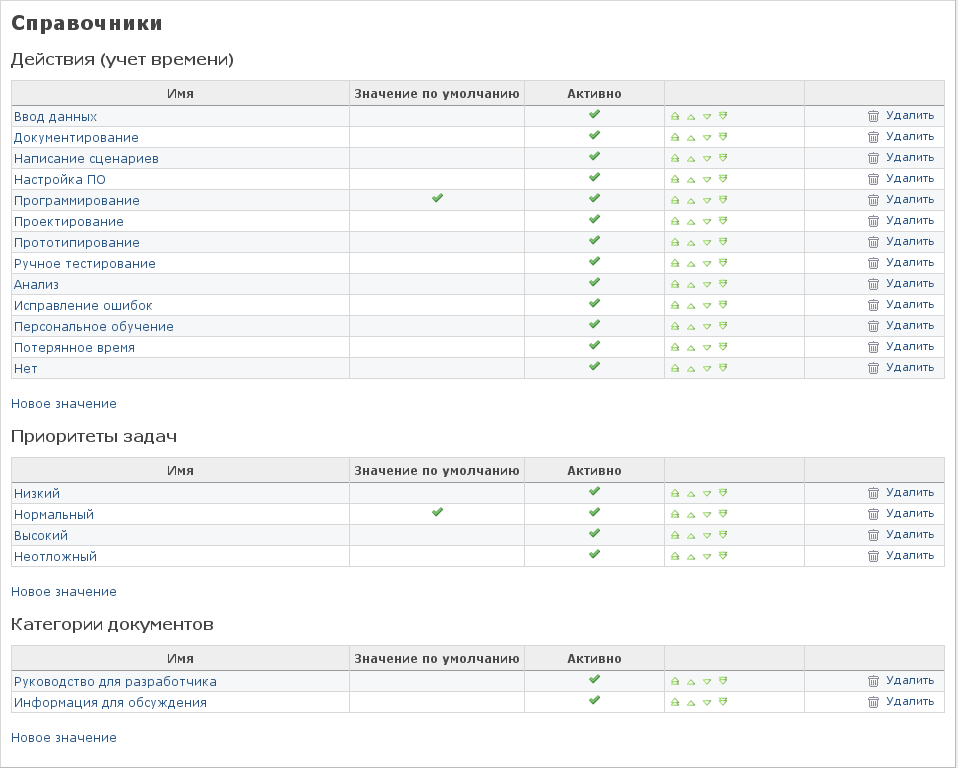The width and height of the screenshot is (958, 768).
Task: Add new value under "Категории документов"
Action: click(64, 738)
